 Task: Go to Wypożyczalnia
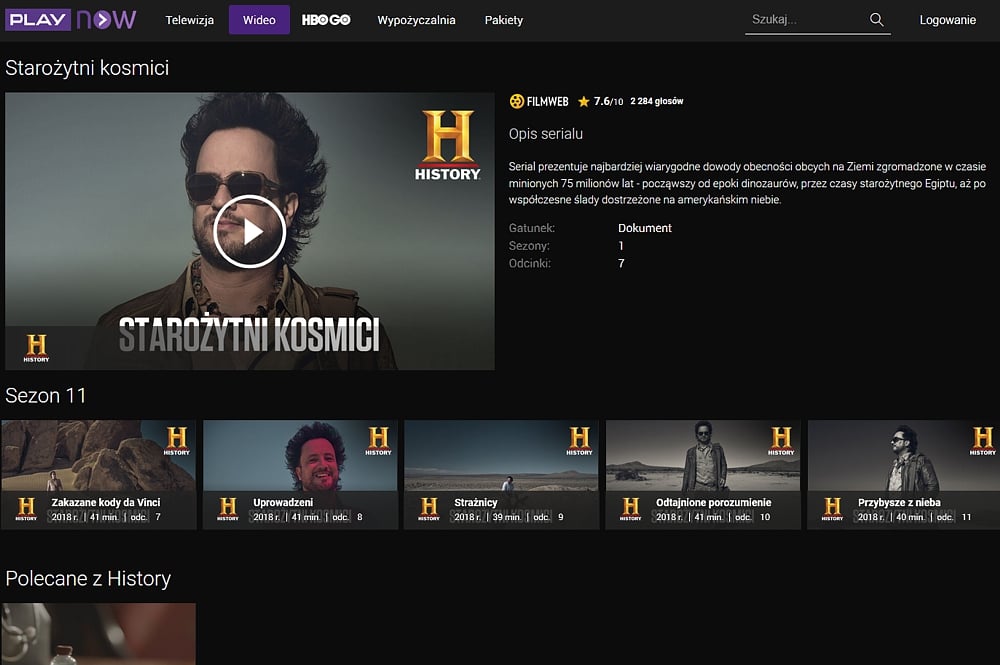[x=416, y=20]
